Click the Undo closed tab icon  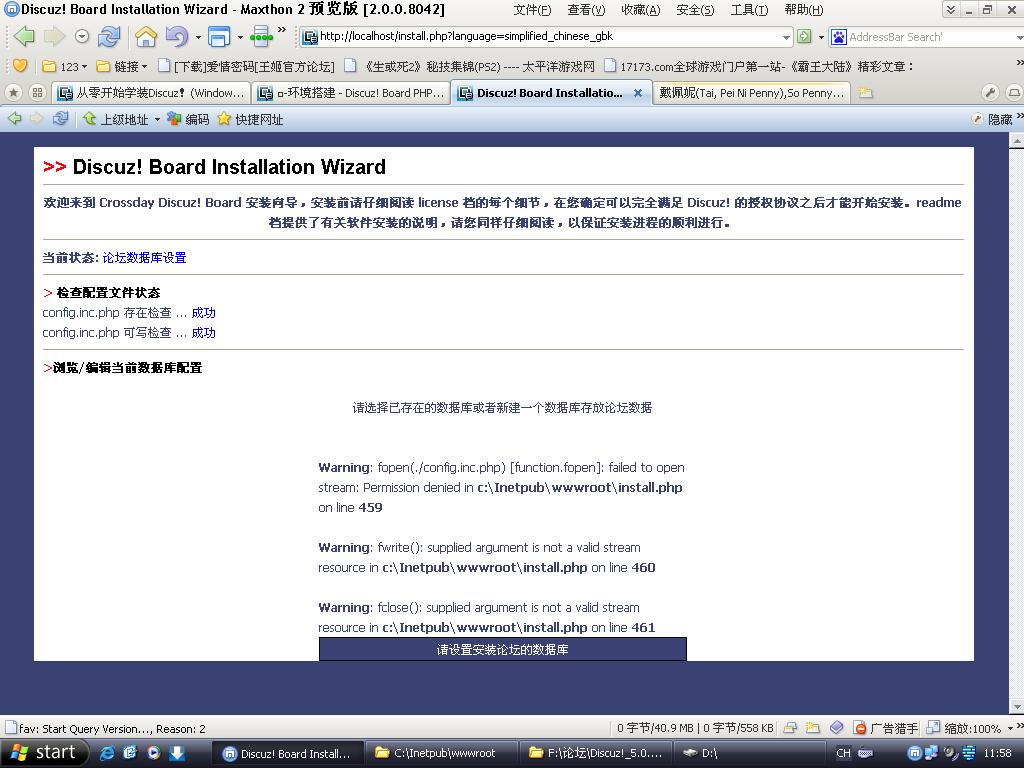click(x=176, y=37)
